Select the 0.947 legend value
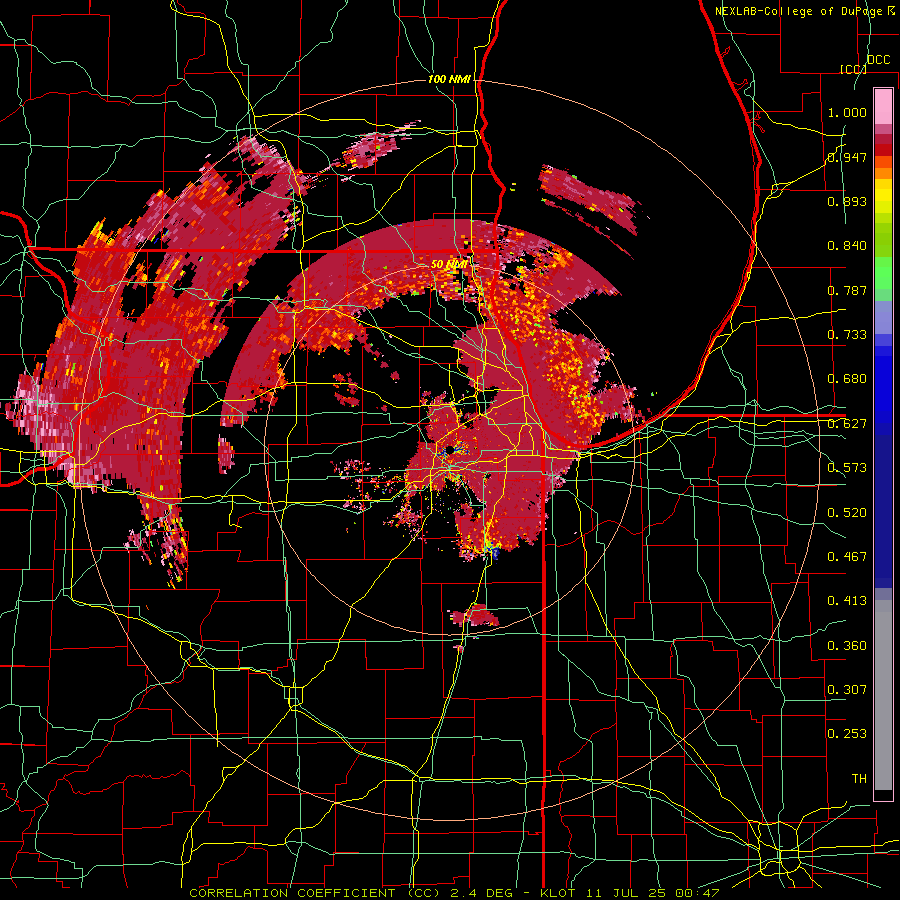 click(x=847, y=157)
